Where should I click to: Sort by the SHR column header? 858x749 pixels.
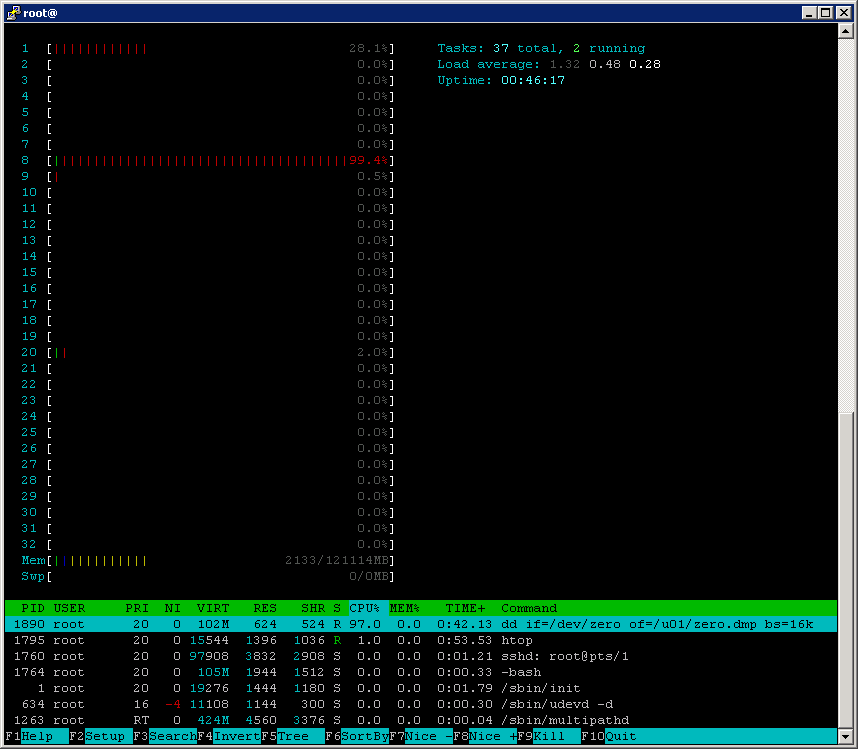[x=313, y=608]
